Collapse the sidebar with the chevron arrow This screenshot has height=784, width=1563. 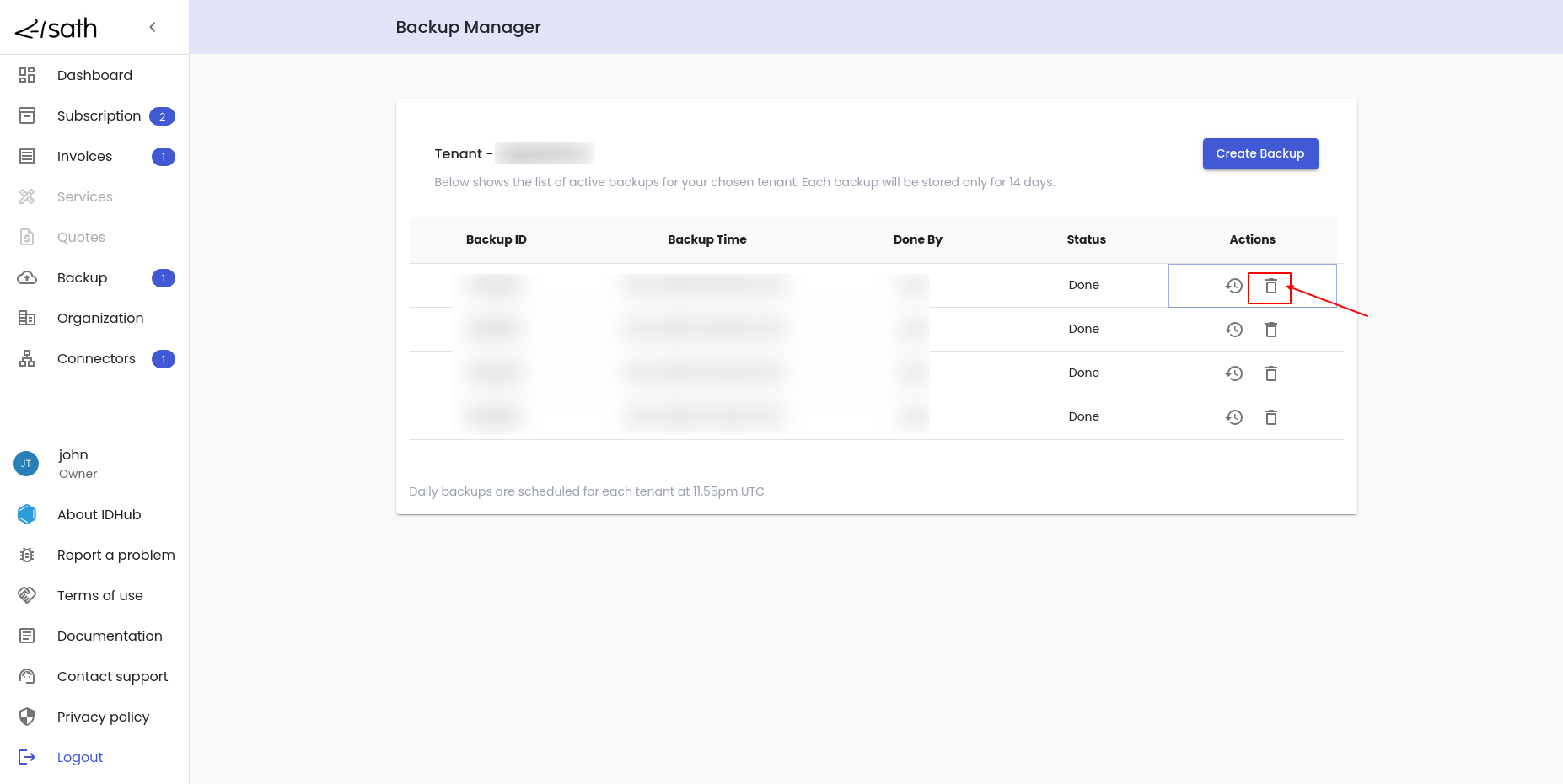tap(153, 27)
